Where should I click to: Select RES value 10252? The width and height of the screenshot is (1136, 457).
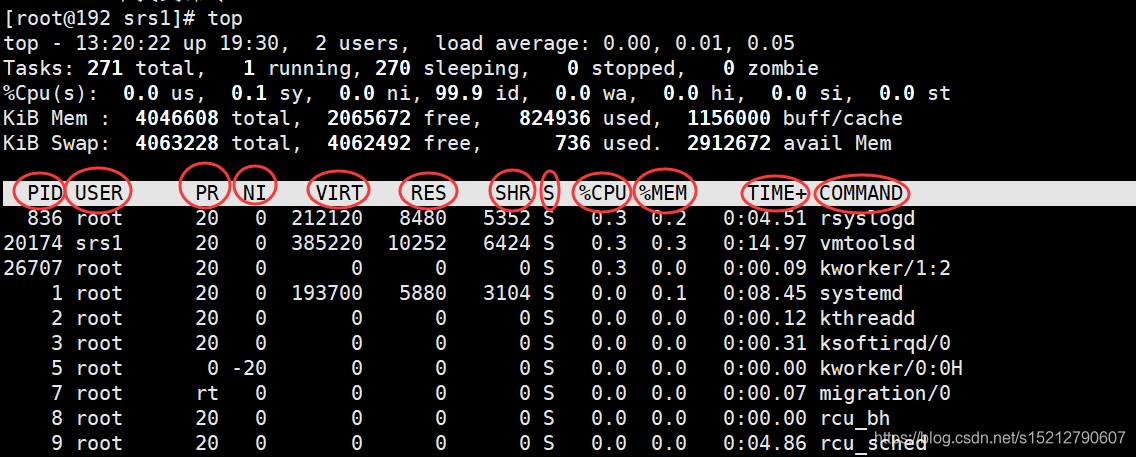pos(417,243)
